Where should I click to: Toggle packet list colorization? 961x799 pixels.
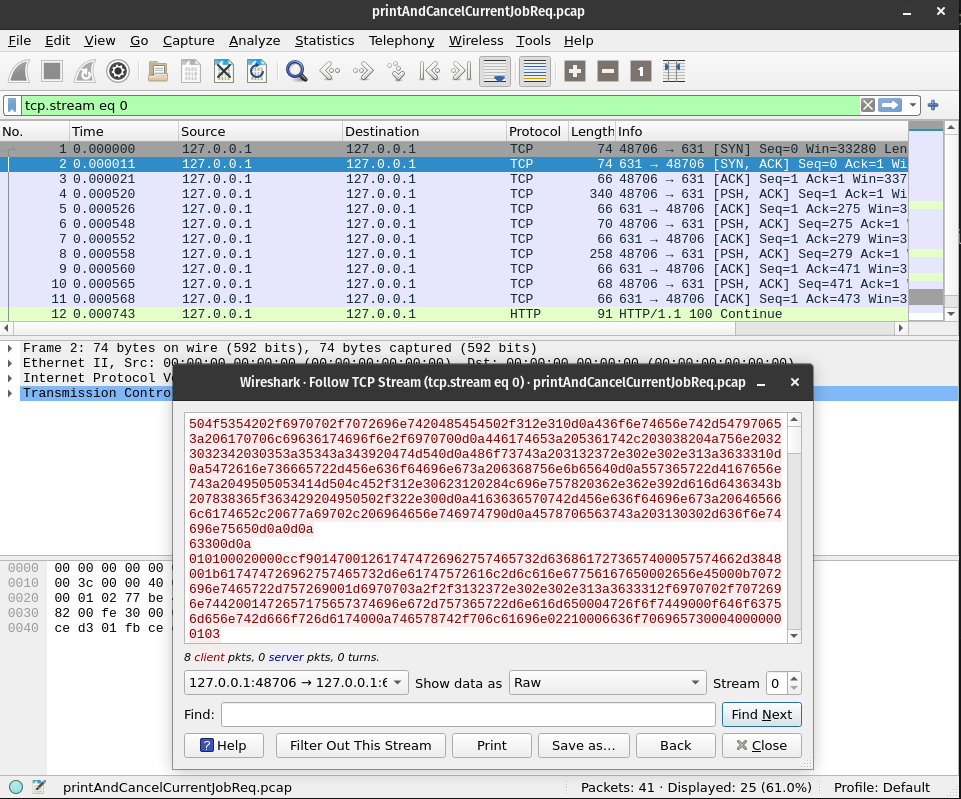(x=535, y=71)
